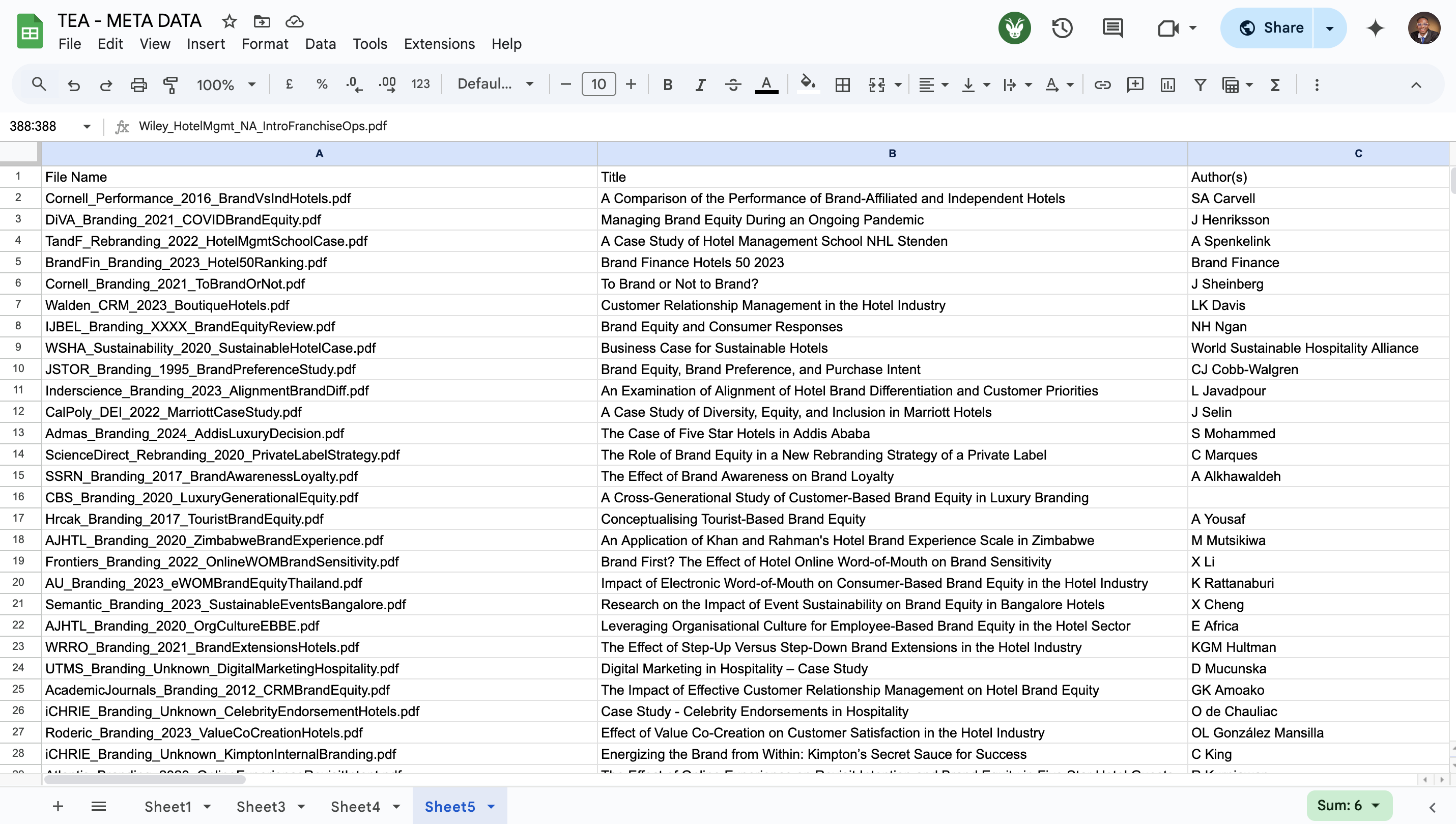Open all comments icon
1456x824 pixels.
(1112, 27)
